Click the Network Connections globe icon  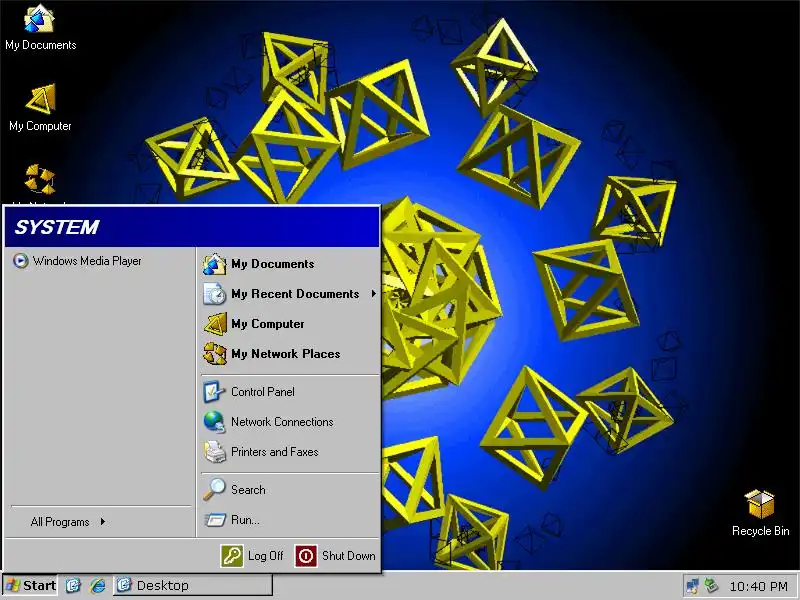tap(214, 422)
